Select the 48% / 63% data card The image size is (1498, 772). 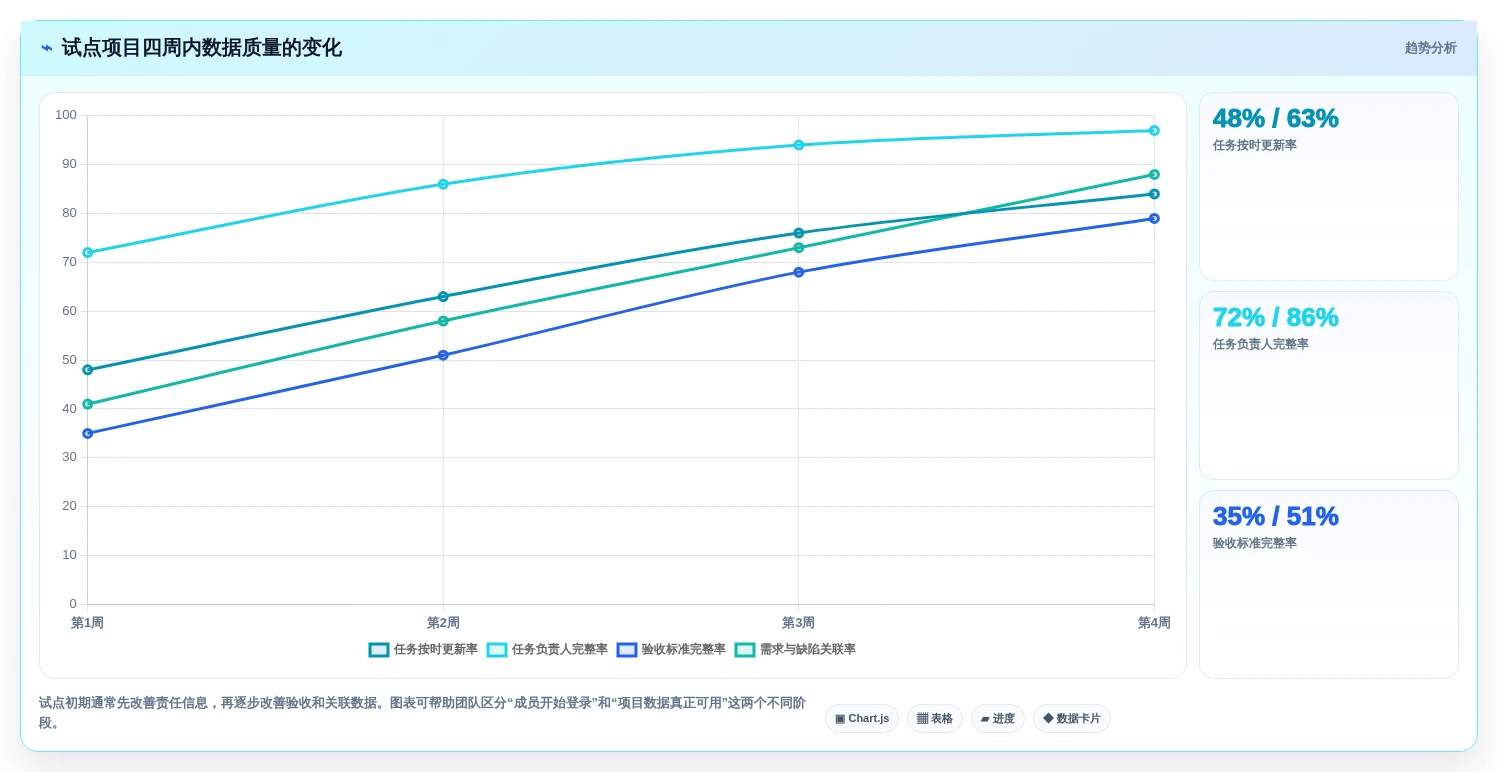point(1329,187)
